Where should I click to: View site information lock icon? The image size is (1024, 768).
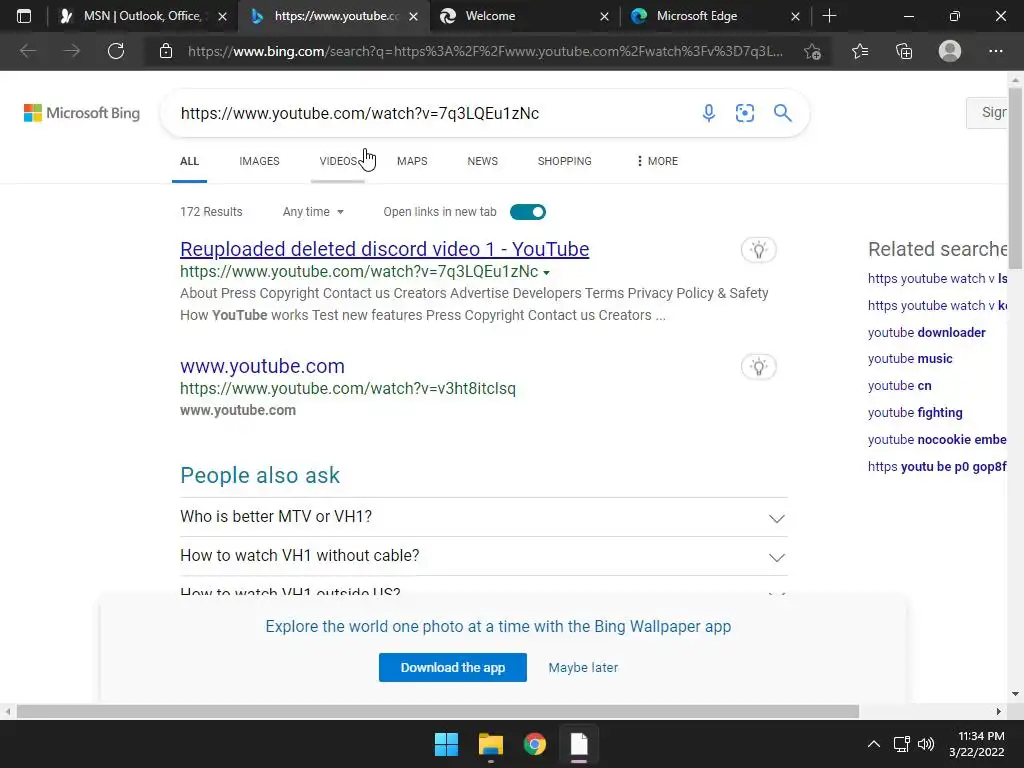166,51
